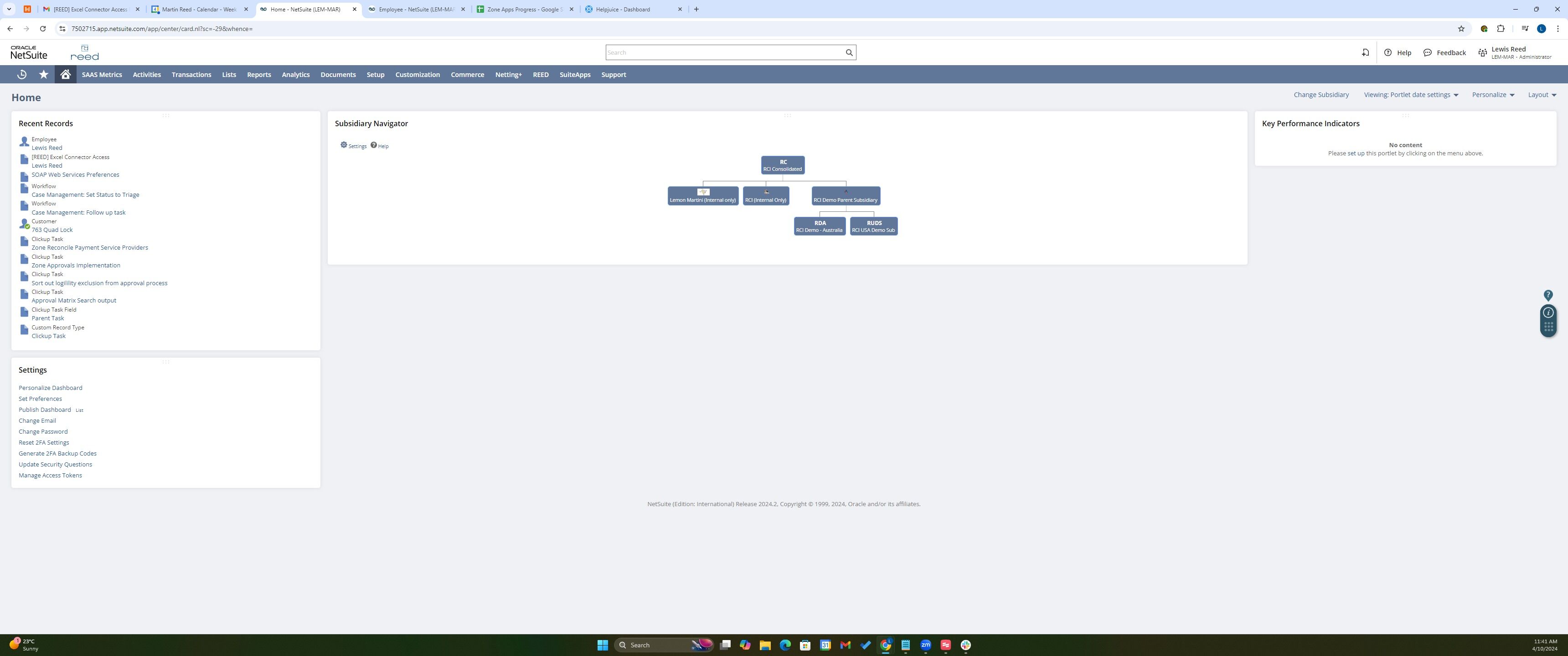Click the Shortcuts star icon
Screen dimensions: 1568x656
click(44, 74)
